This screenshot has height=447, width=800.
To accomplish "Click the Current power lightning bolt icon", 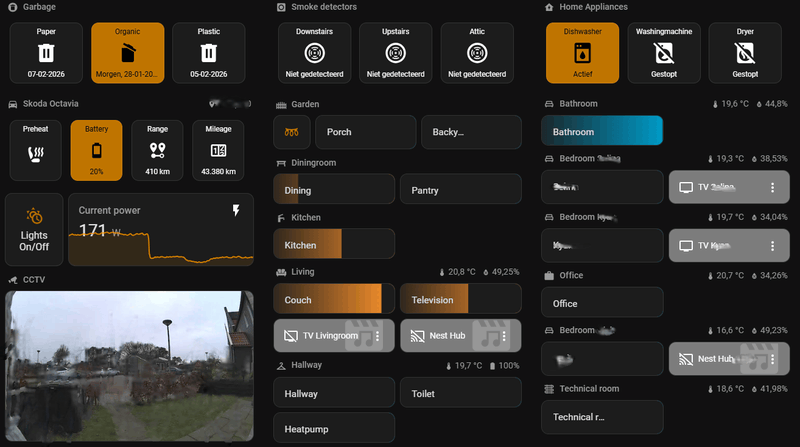I will pyautogui.click(x=236, y=210).
